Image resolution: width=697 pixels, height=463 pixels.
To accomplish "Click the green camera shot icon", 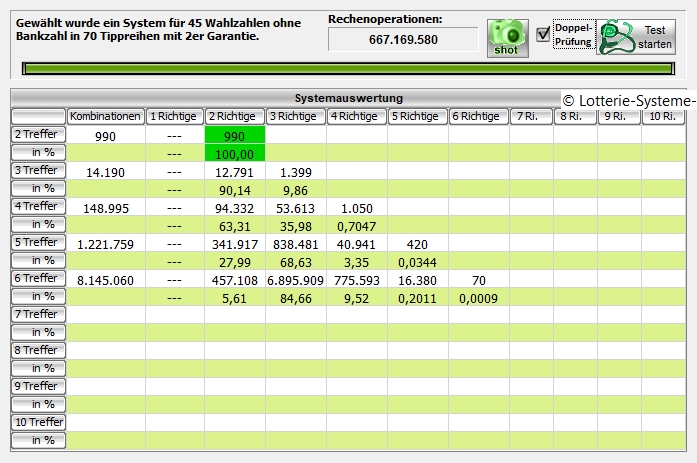I will click(508, 38).
